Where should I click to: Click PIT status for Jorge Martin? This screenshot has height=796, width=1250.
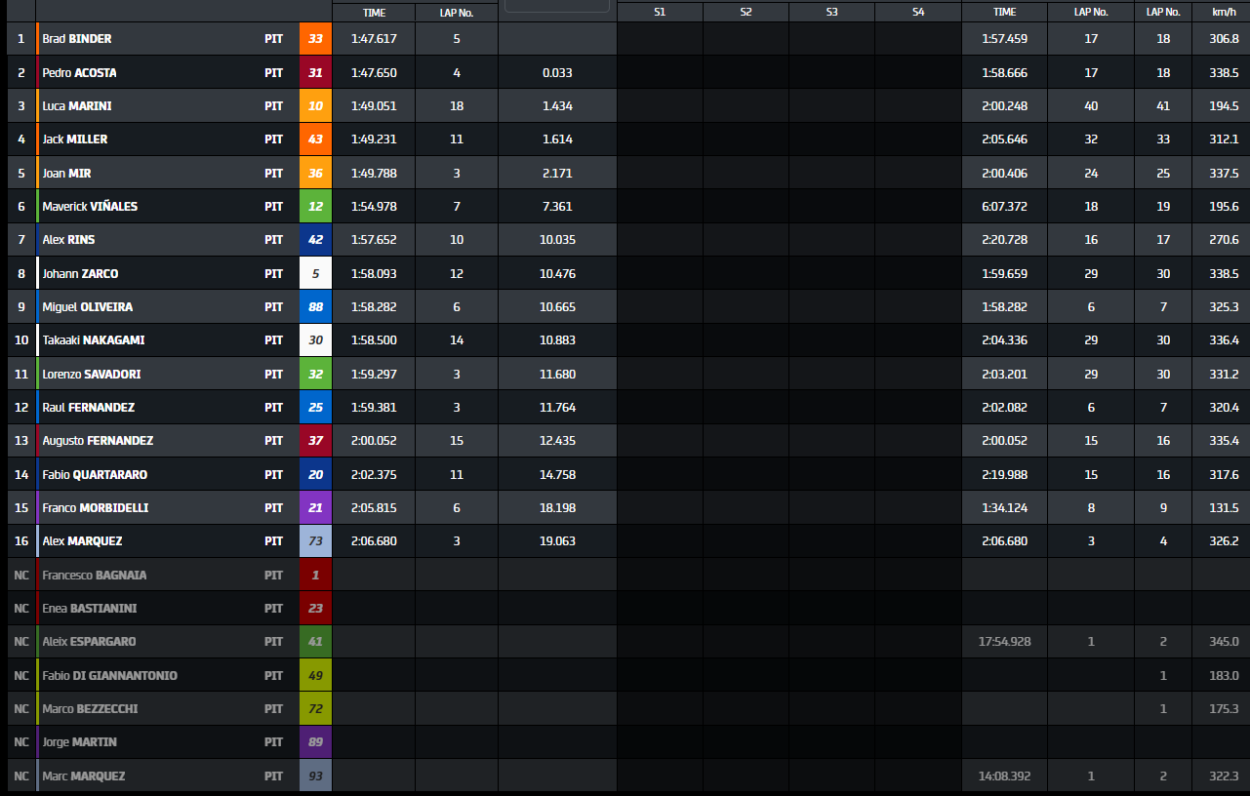pos(273,742)
